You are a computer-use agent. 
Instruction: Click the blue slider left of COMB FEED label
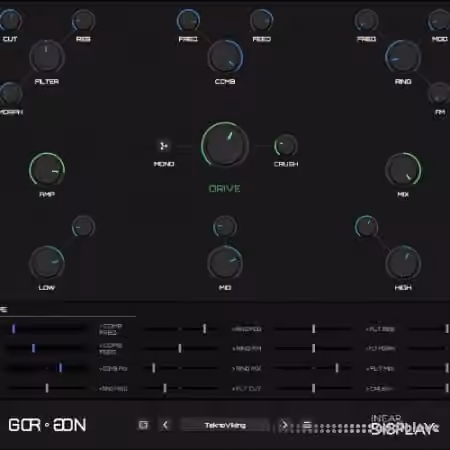point(47,349)
